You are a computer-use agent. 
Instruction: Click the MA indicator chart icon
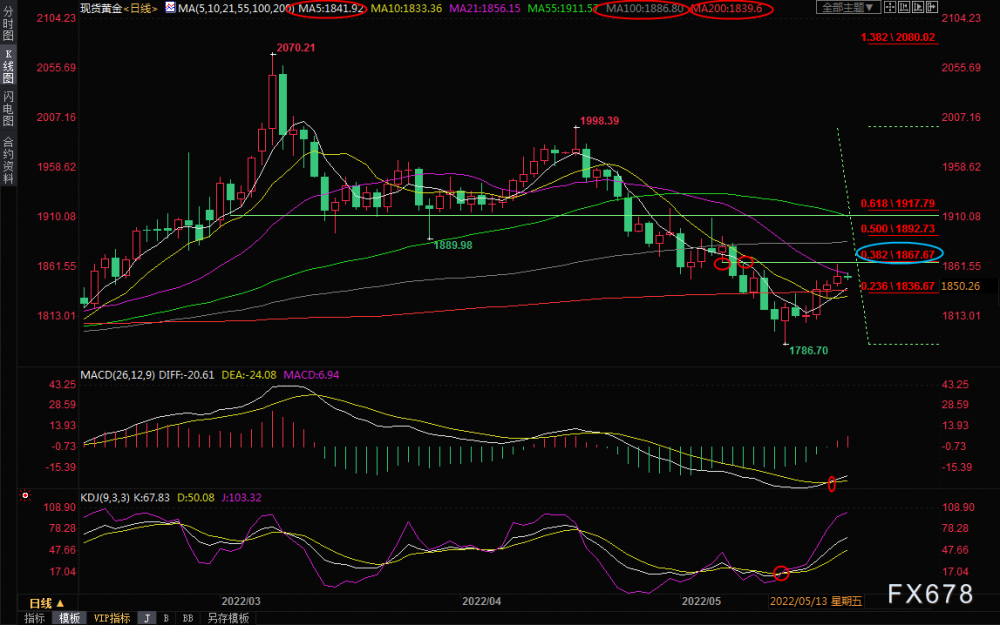[170, 8]
